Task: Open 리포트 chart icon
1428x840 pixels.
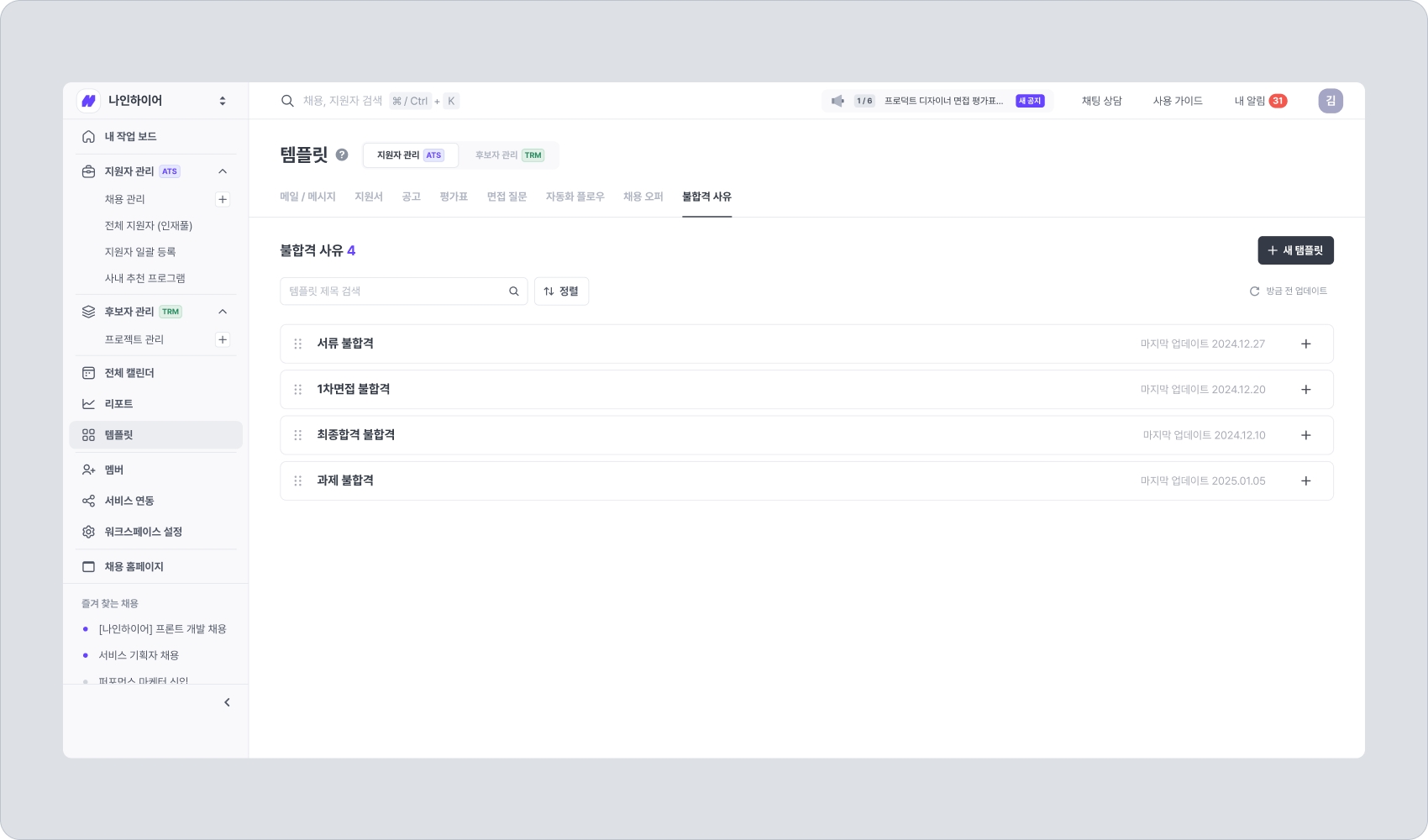Action: tap(88, 404)
